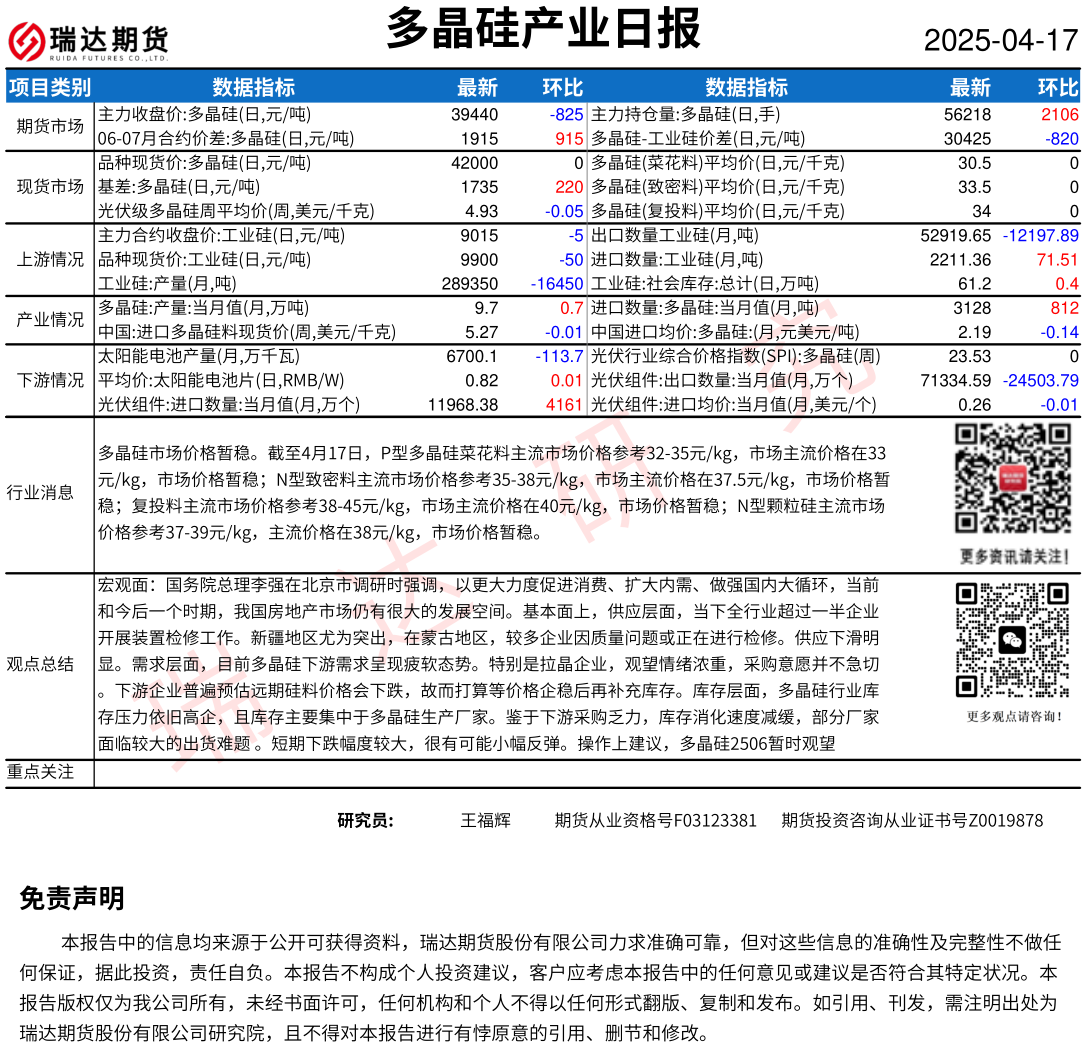This screenshot has width=1086, height=1046.
Task: Click the QR code with WeChat icon
Action: click(1014, 640)
